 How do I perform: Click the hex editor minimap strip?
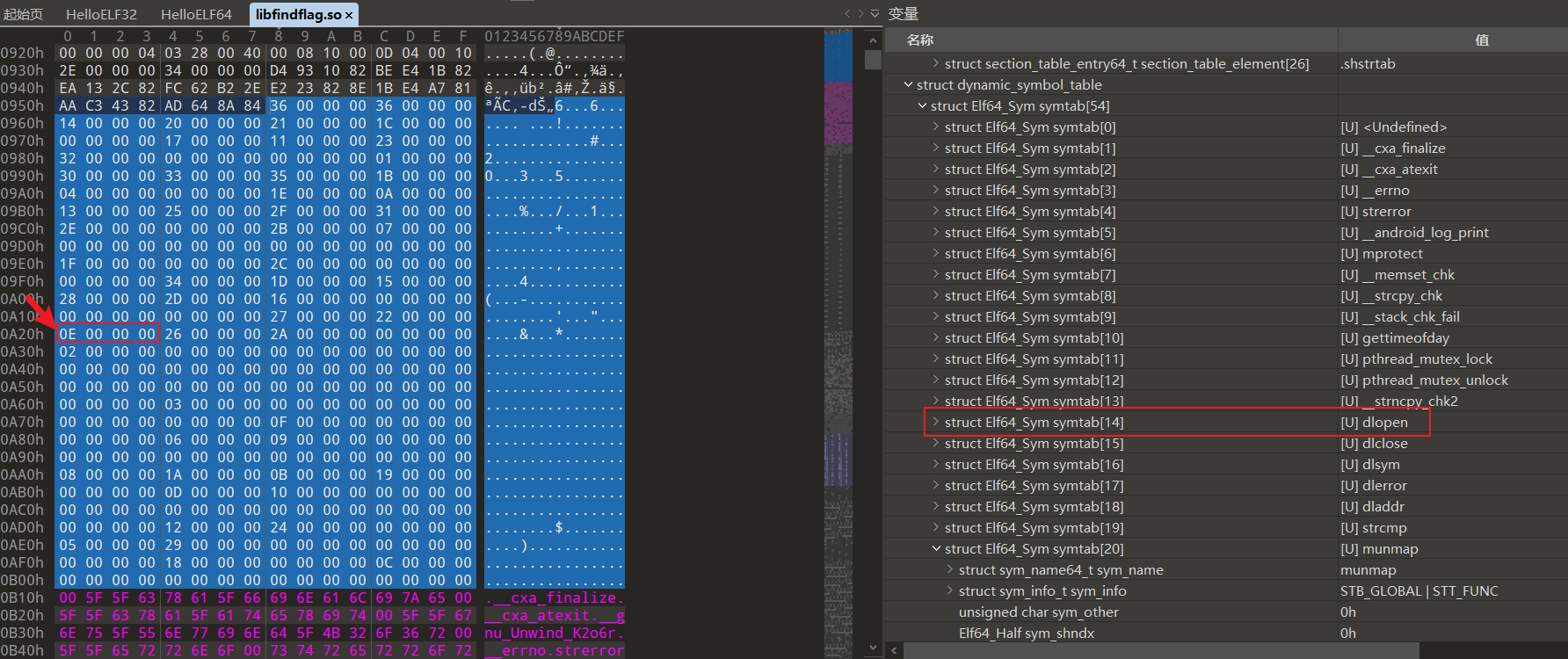(838, 343)
